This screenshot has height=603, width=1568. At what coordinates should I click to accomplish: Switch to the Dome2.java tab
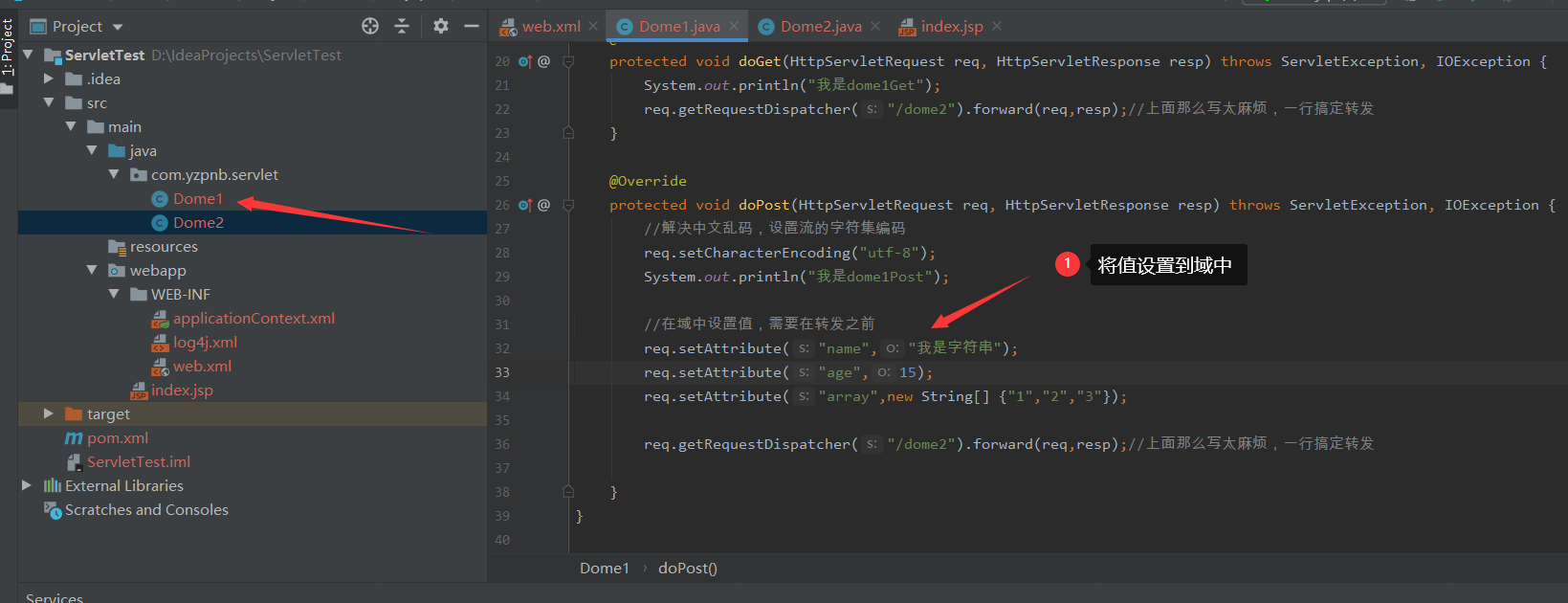(x=821, y=27)
